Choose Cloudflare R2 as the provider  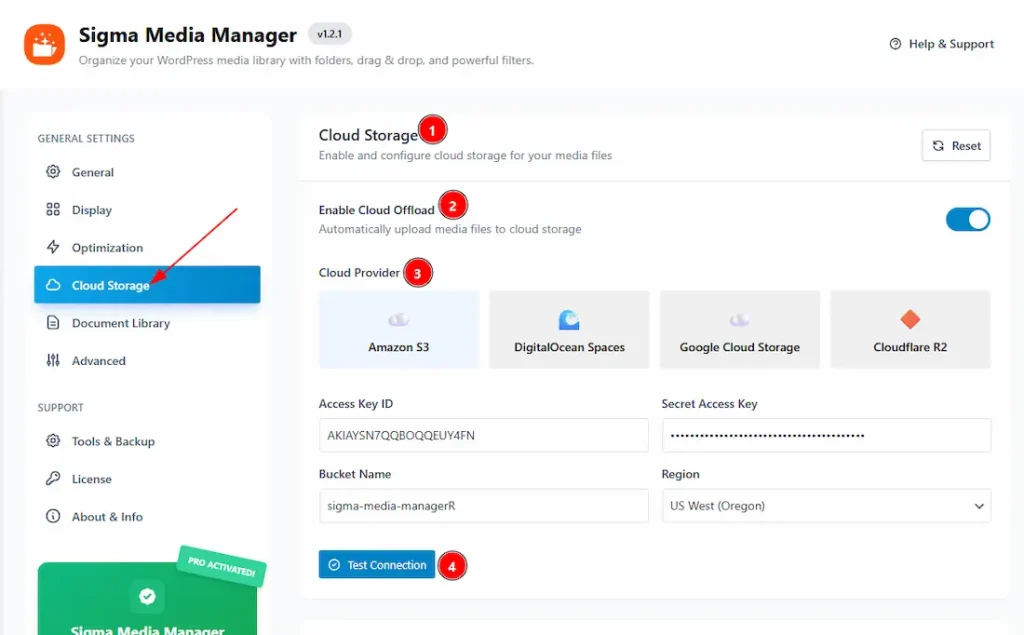(x=909, y=329)
